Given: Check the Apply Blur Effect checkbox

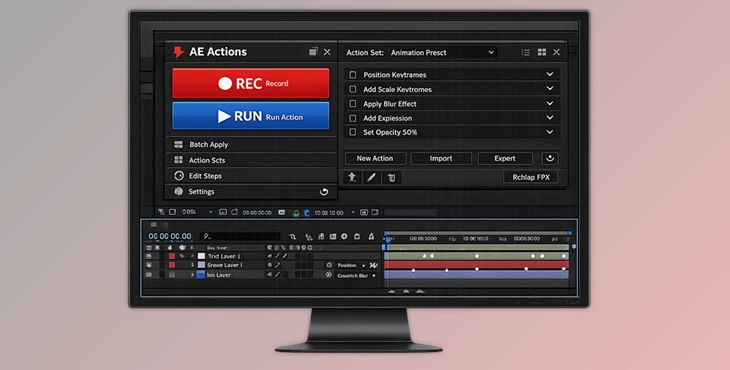Looking at the screenshot, I should (353, 103).
